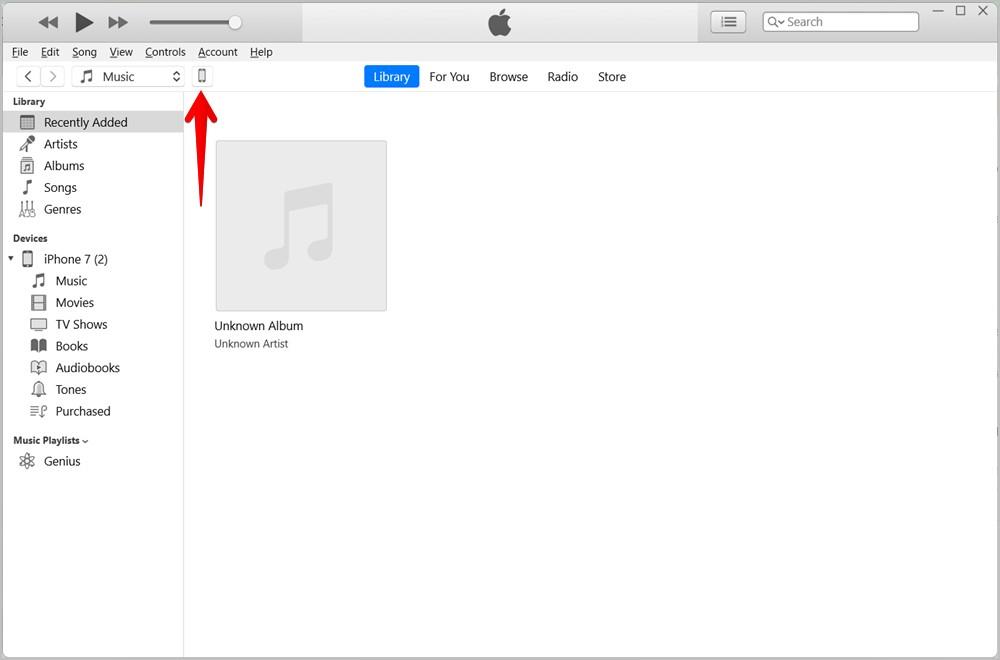Select Albums in the sidebar
The height and width of the screenshot is (660, 1000).
coord(93,166)
